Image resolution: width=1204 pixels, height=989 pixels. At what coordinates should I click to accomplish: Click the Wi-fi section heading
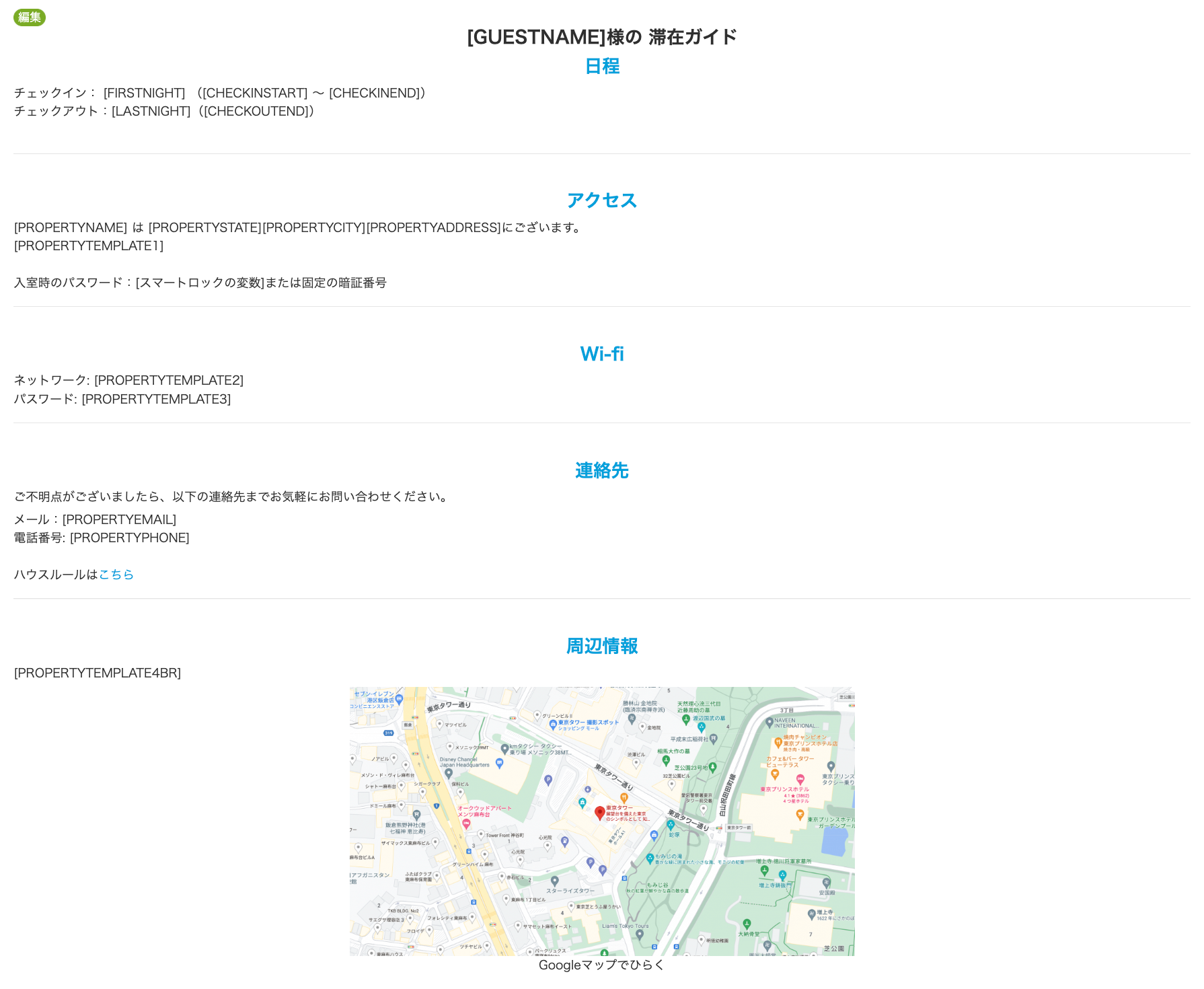pyautogui.click(x=601, y=354)
